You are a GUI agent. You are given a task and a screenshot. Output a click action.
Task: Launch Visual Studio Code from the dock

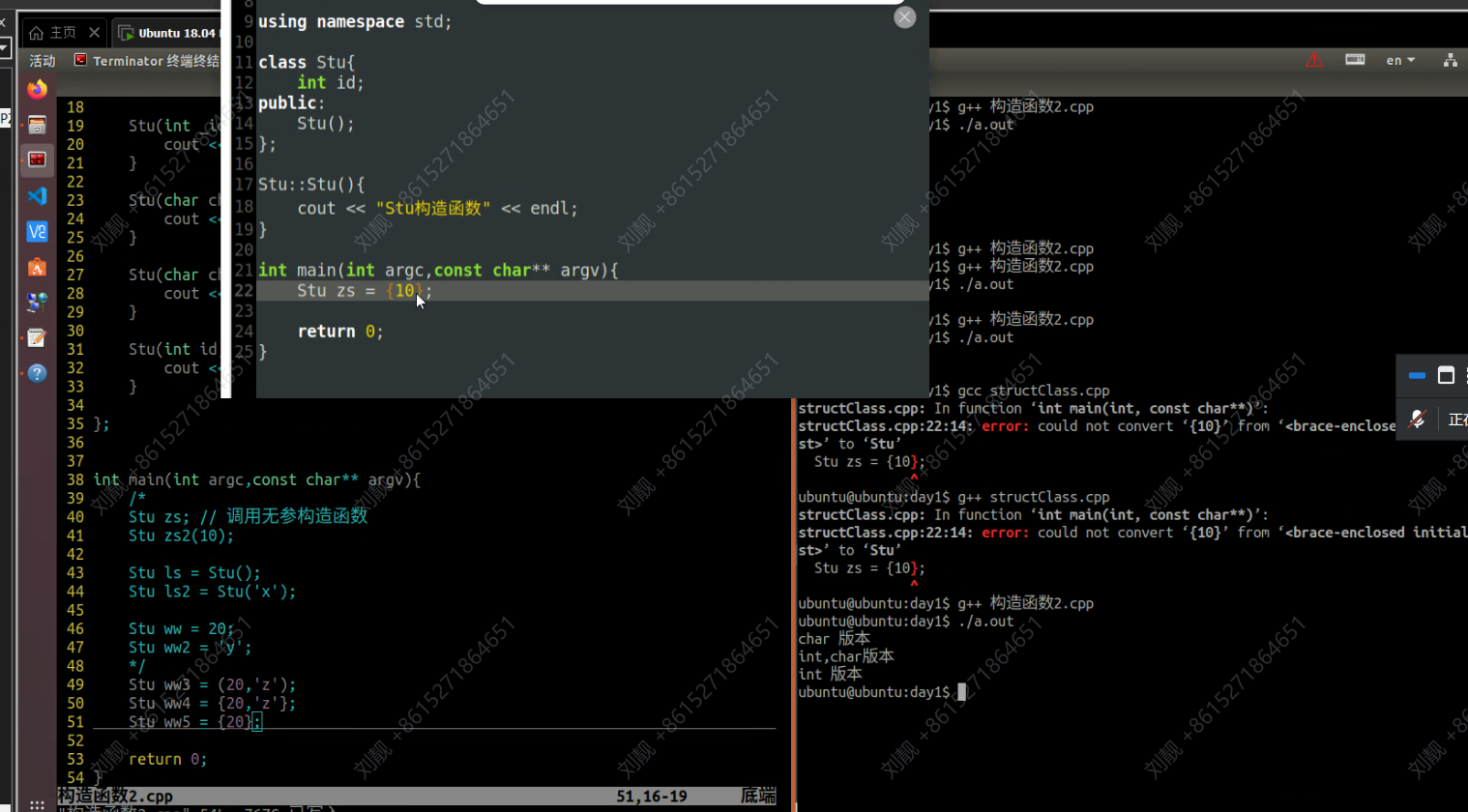pyautogui.click(x=37, y=195)
